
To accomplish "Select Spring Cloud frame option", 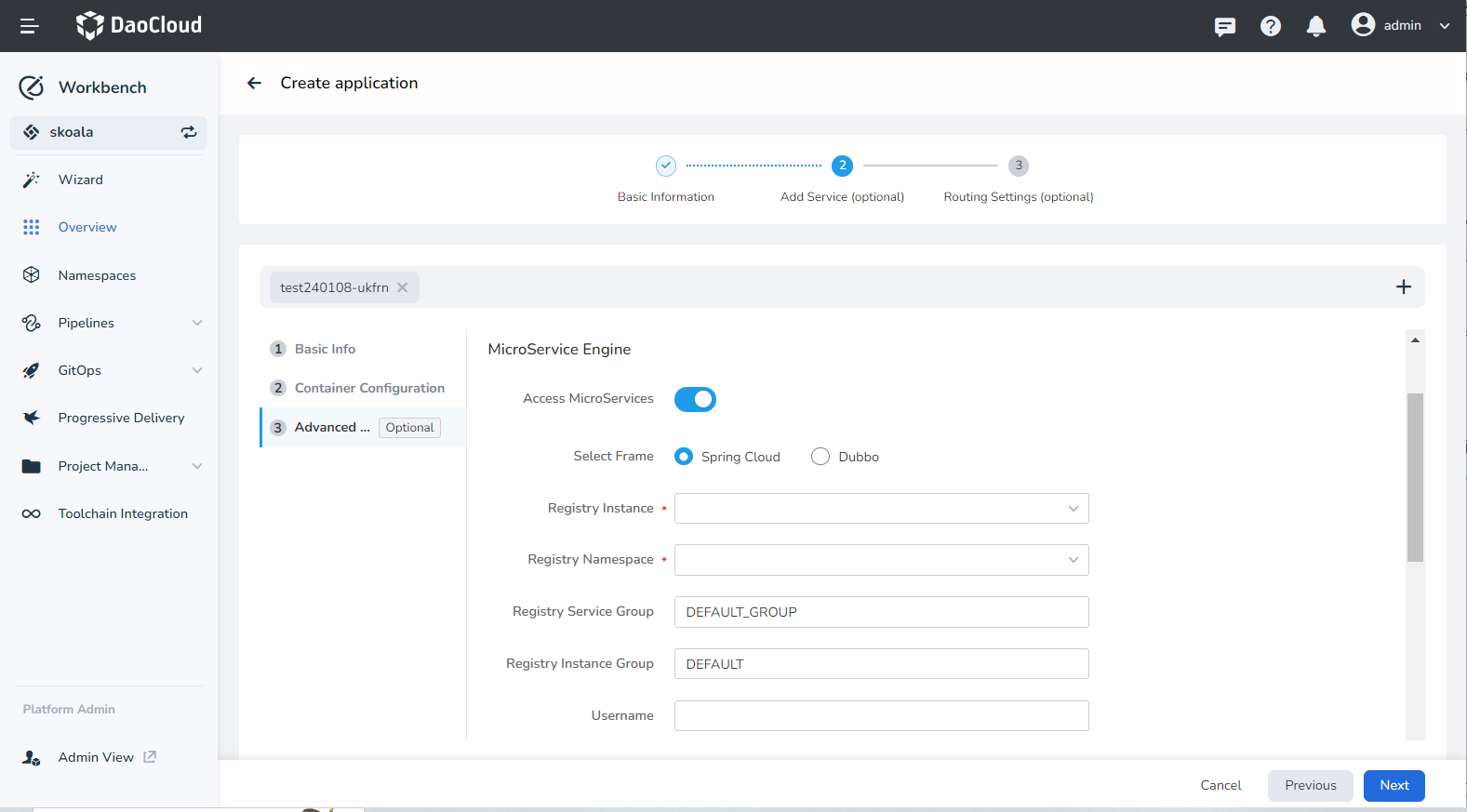I will [x=684, y=457].
